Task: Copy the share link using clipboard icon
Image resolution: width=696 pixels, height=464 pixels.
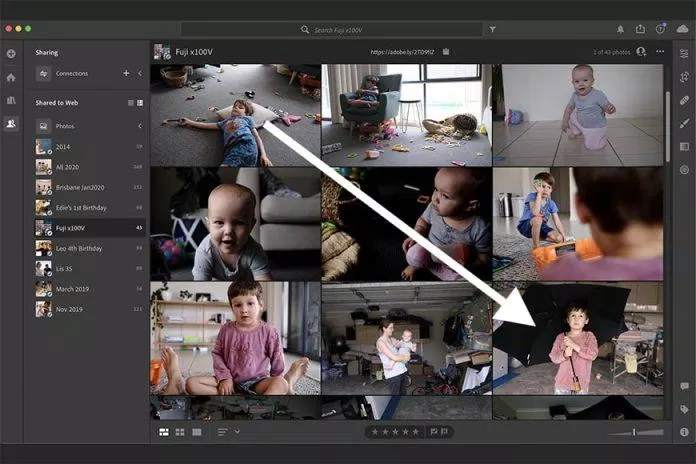Action: [x=446, y=52]
